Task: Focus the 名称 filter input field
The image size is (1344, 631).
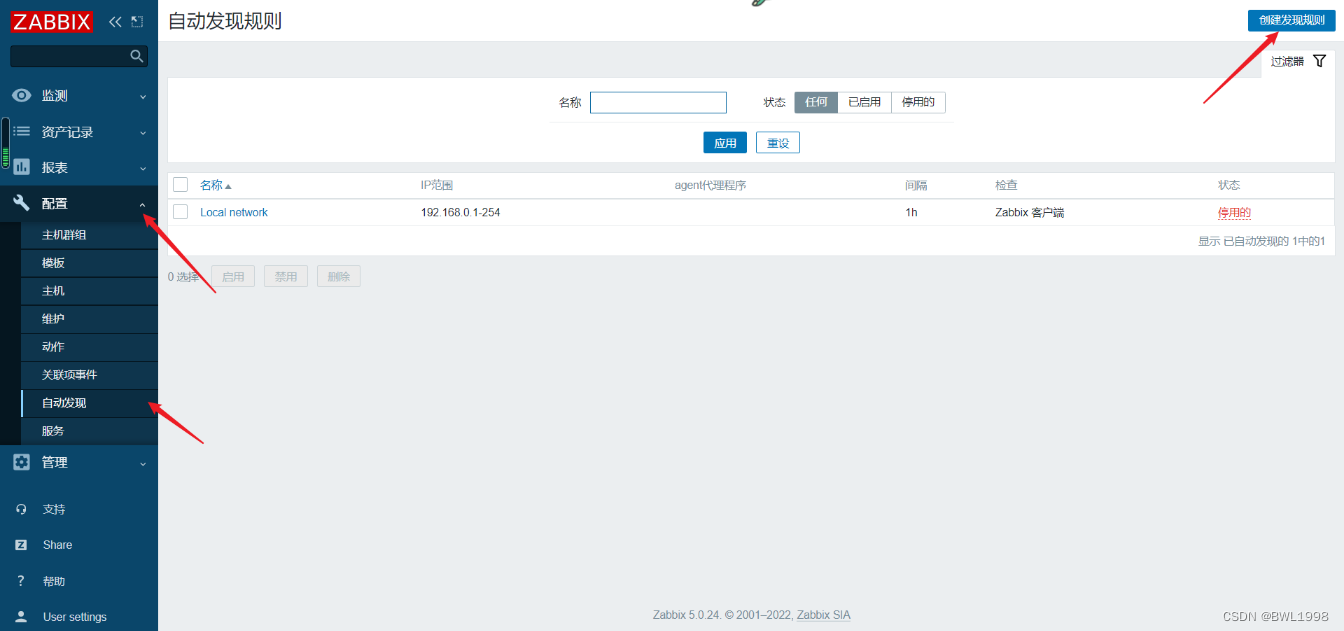Action: click(x=658, y=102)
